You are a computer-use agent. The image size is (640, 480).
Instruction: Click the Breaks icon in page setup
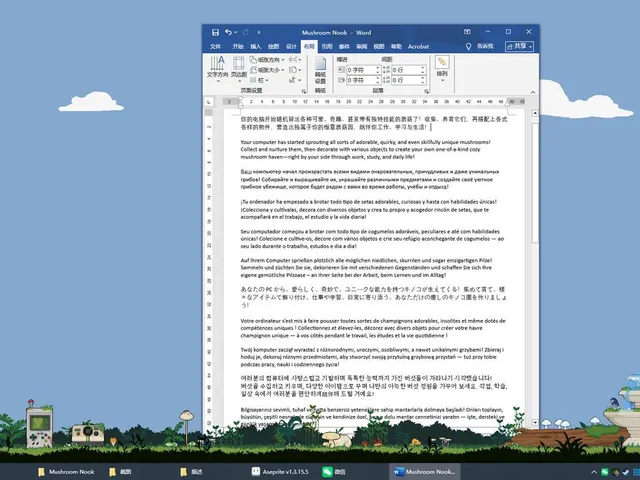click(295, 60)
